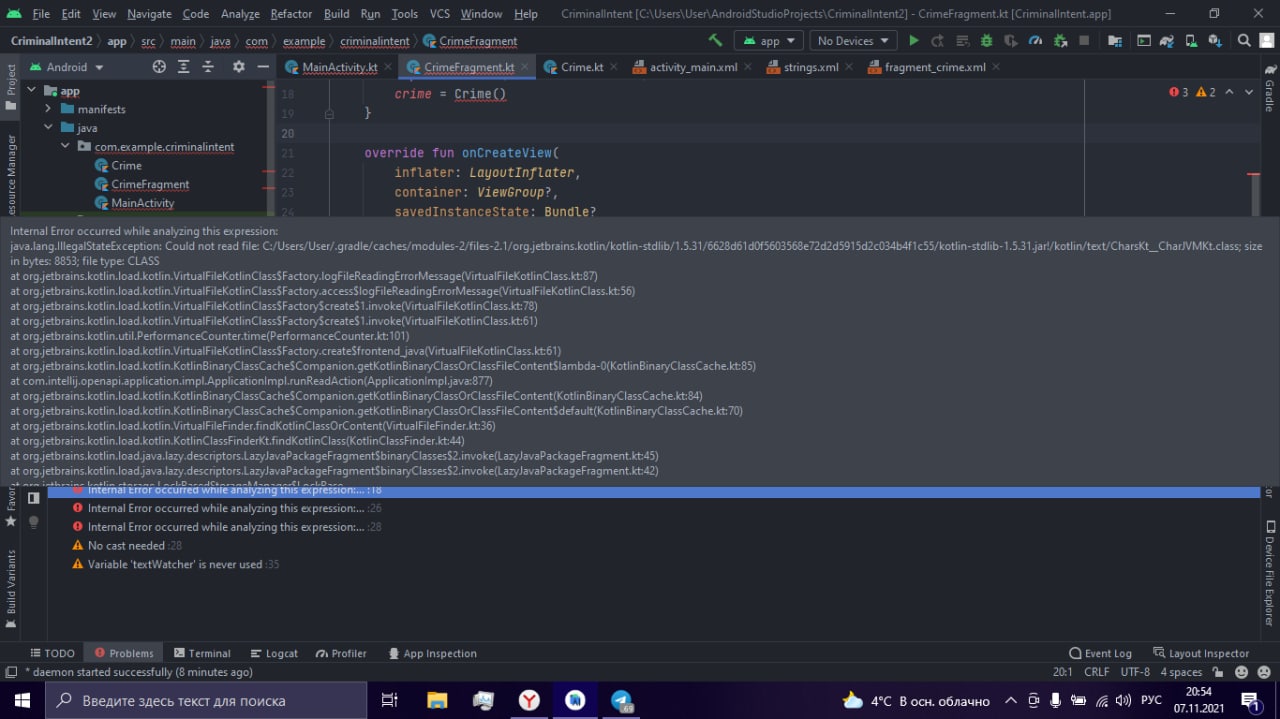Screen dimensions: 1280x719
Task: Click Run with Coverage icon
Action: (x=1011, y=41)
